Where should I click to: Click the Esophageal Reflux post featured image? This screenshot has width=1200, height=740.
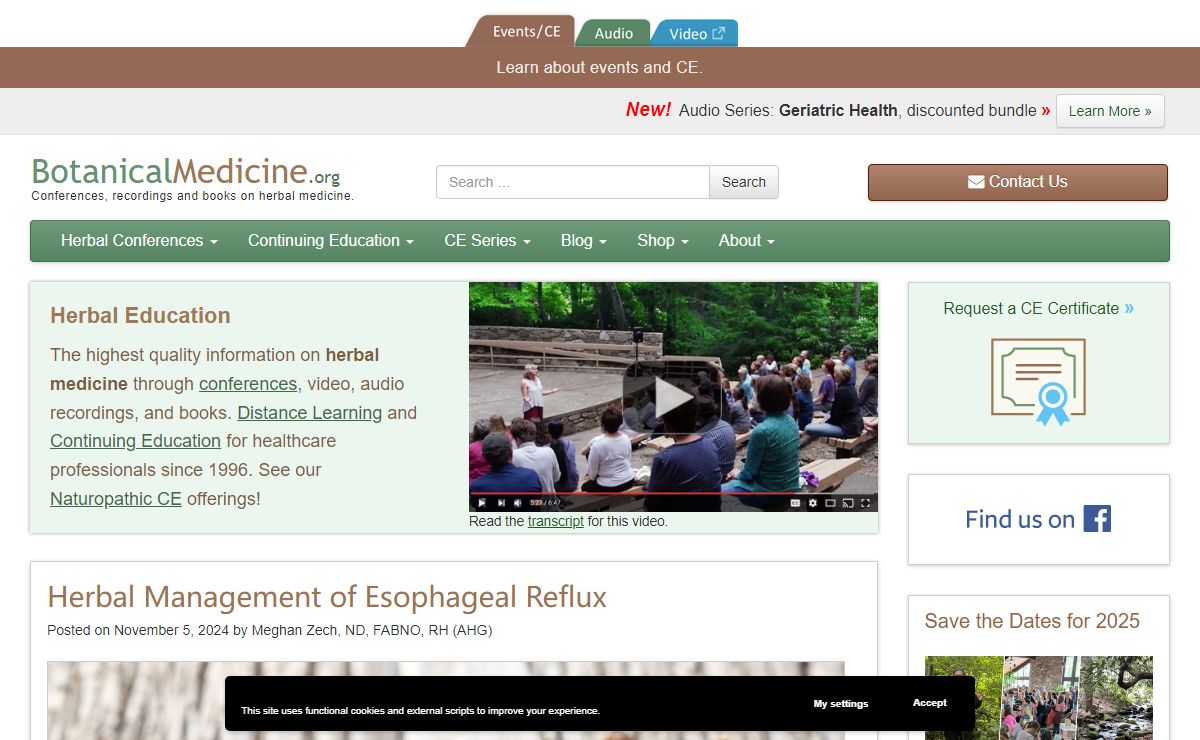(446, 700)
